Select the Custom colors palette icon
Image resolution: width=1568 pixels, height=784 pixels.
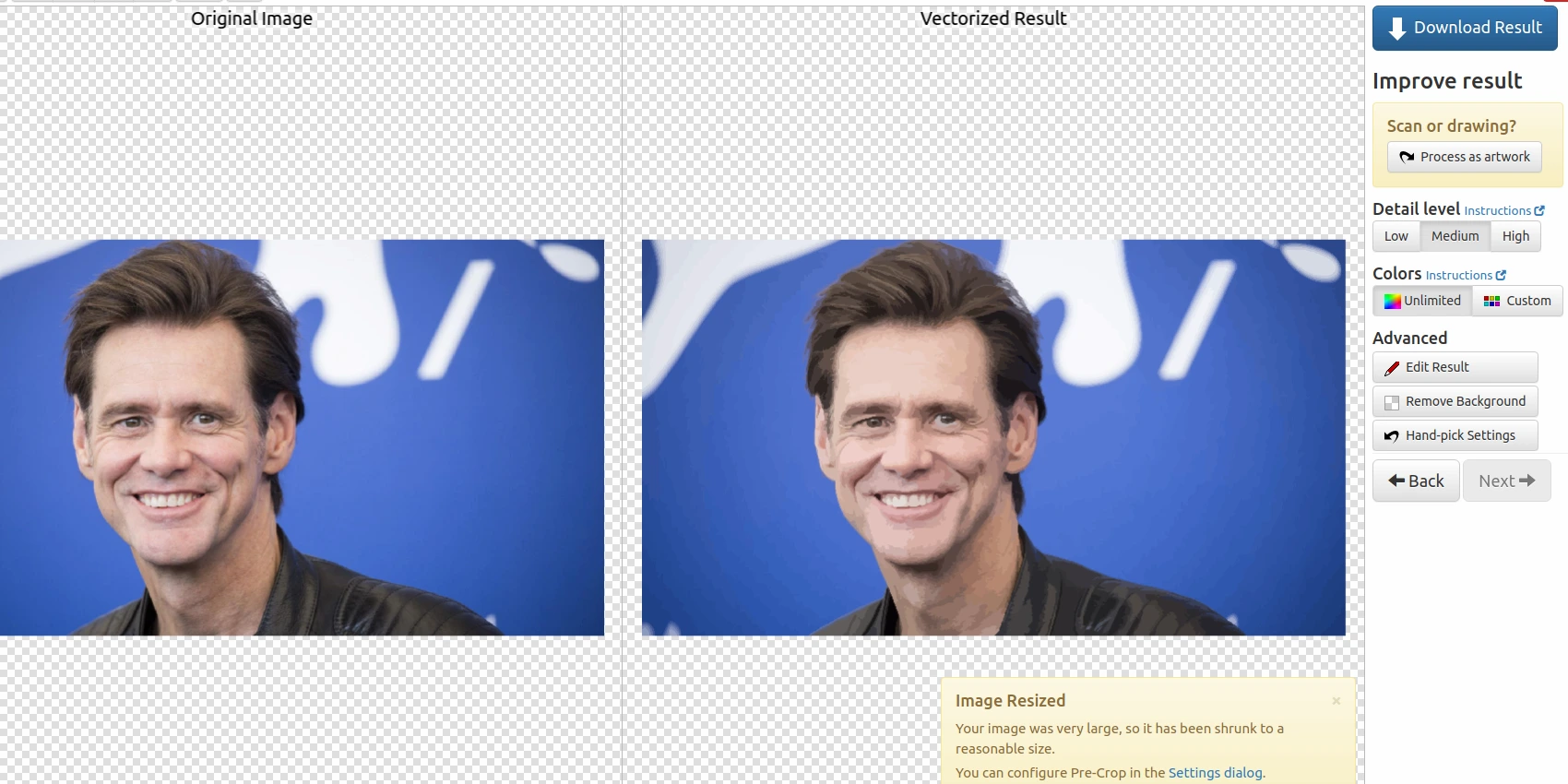tap(1491, 301)
